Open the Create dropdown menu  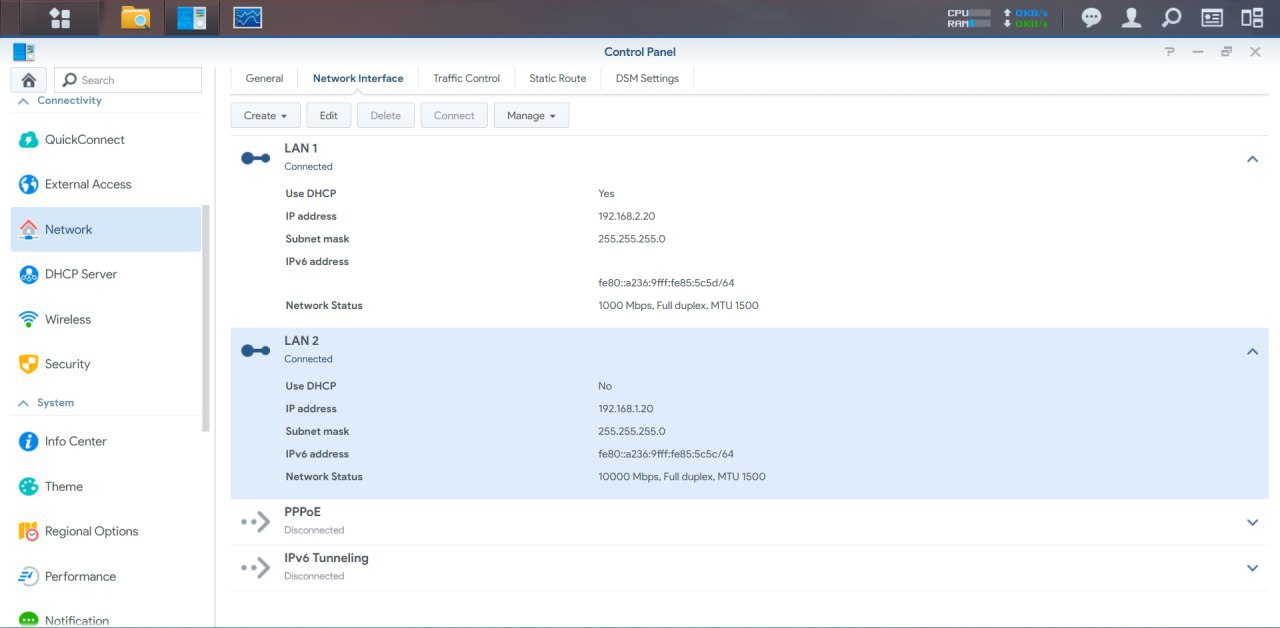[265, 116]
